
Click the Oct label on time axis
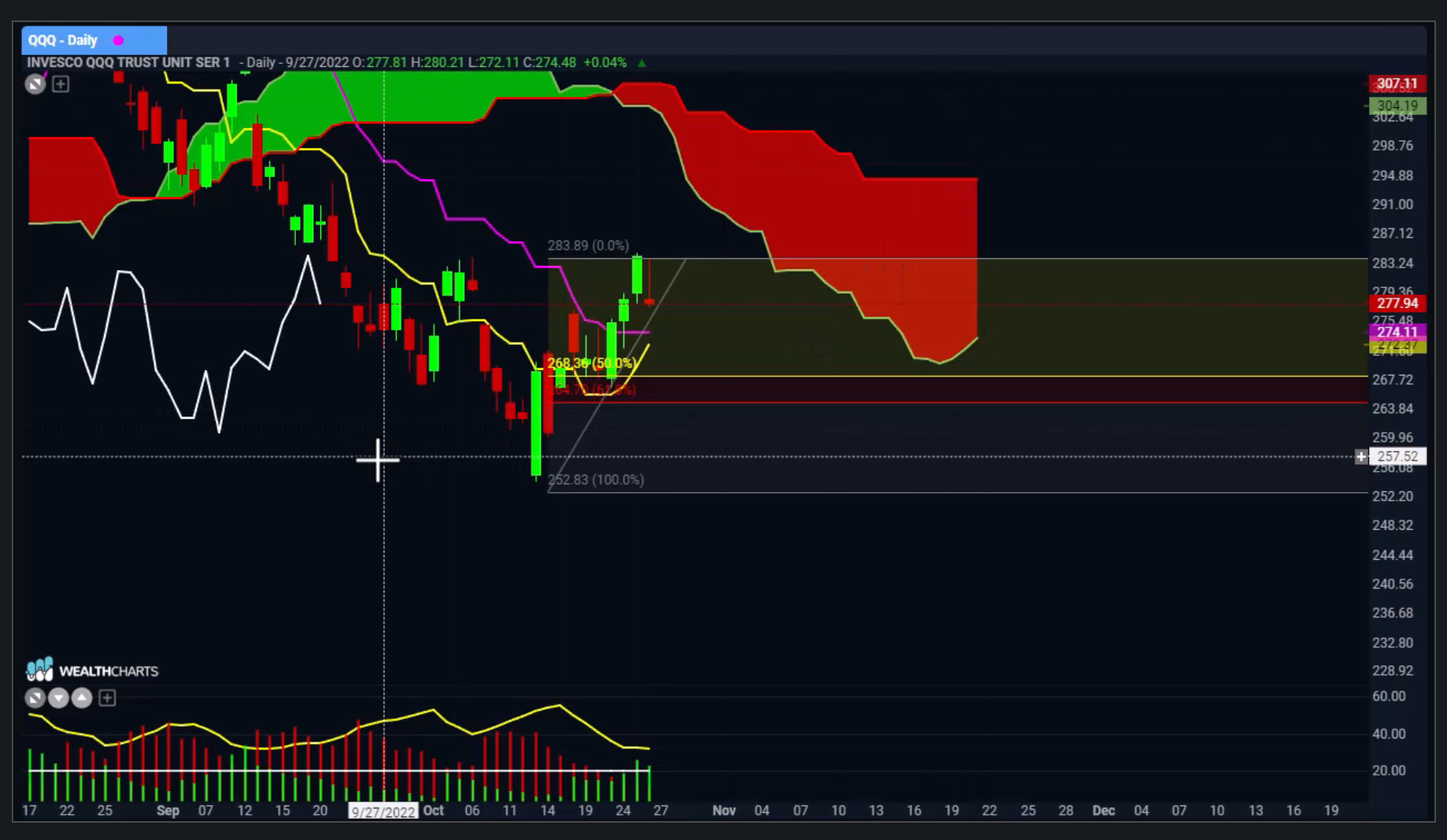point(434,811)
